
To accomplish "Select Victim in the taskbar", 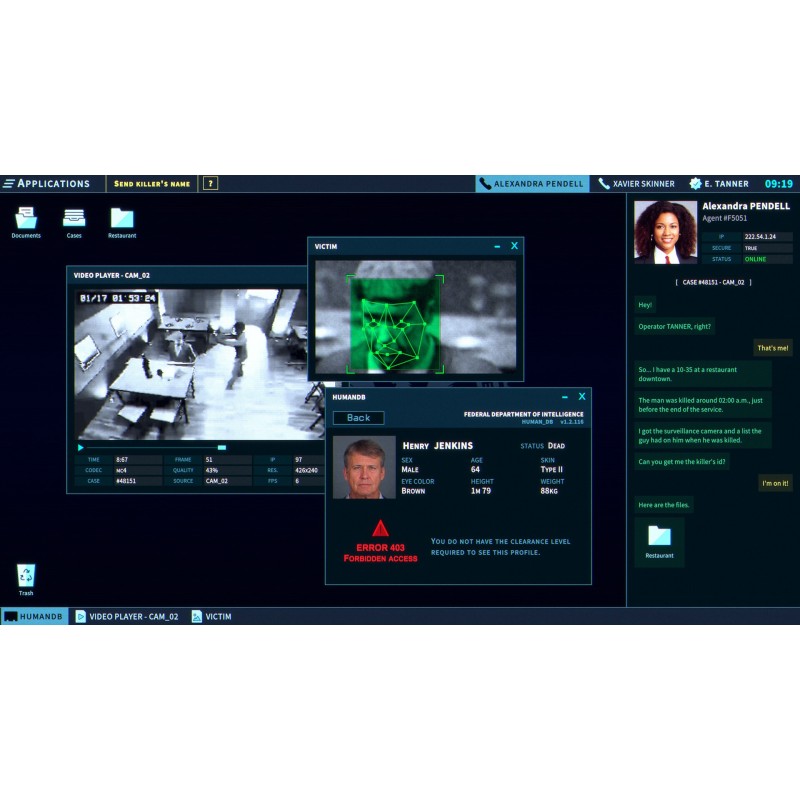I will pyautogui.click(x=211, y=617).
